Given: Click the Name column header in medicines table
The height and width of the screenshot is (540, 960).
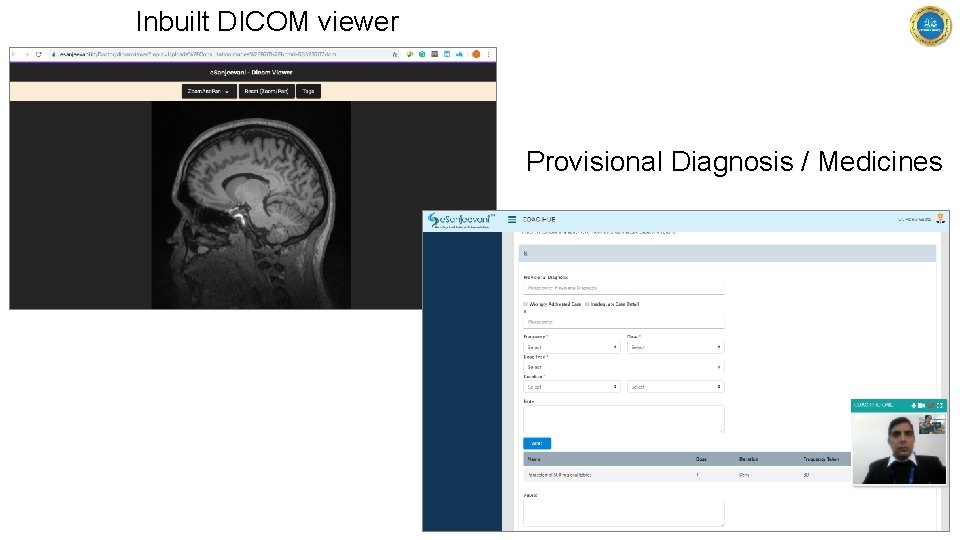Looking at the screenshot, I should pyautogui.click(x=534, y=459).
